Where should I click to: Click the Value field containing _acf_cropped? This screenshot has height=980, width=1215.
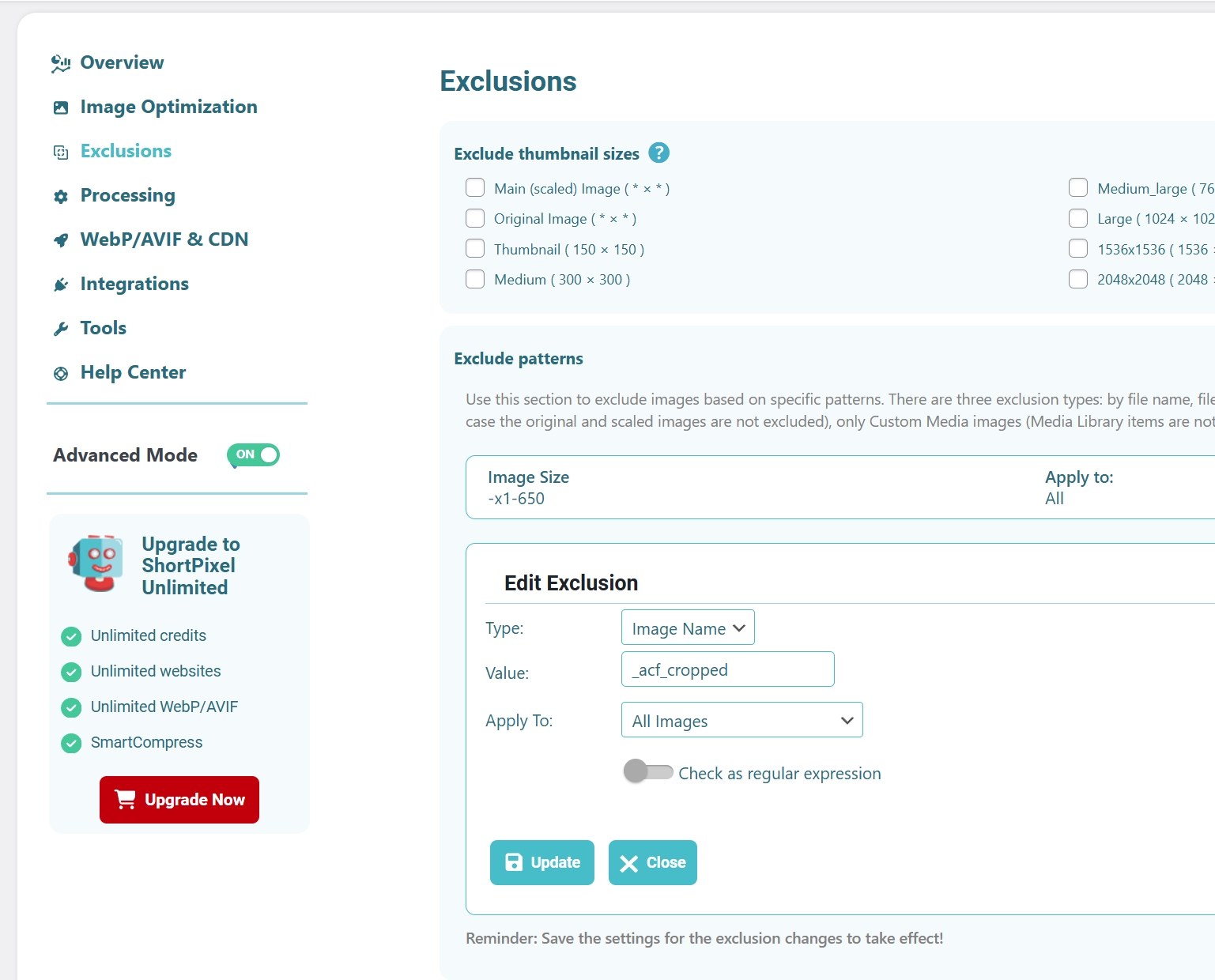point(726,669)
